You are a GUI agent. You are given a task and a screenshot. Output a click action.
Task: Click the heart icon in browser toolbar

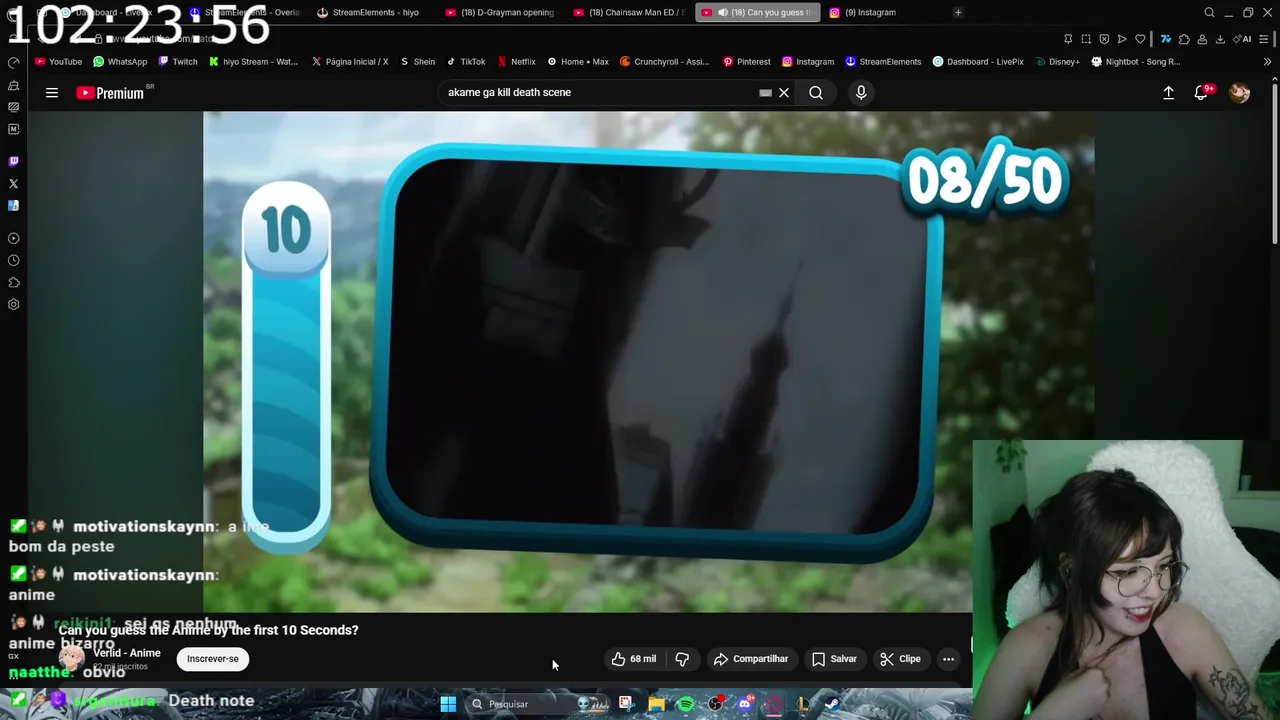pos(1140,39)
